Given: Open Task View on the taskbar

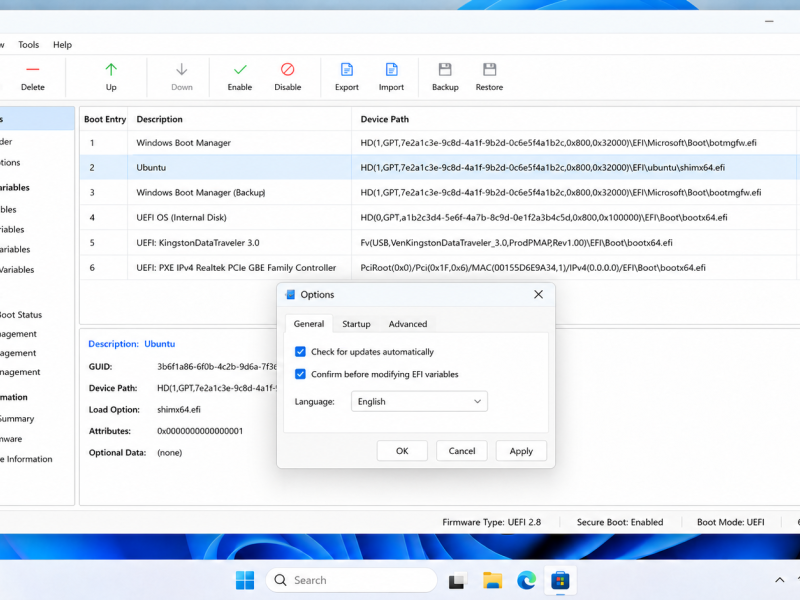Looking at the screenshot, I should tap(457, 581).
